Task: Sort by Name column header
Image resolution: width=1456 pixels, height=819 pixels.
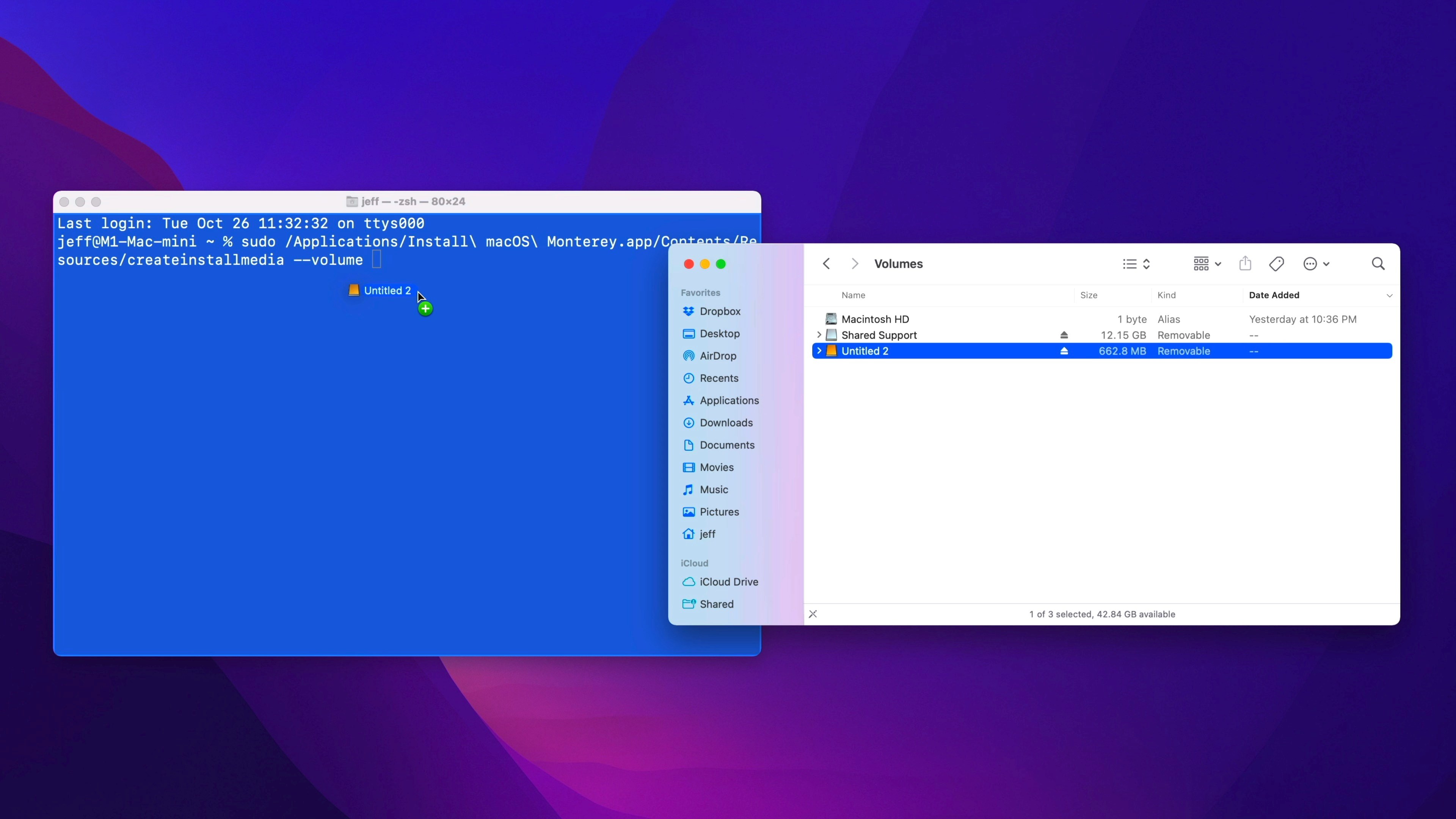Action: (x=853, y=295)
